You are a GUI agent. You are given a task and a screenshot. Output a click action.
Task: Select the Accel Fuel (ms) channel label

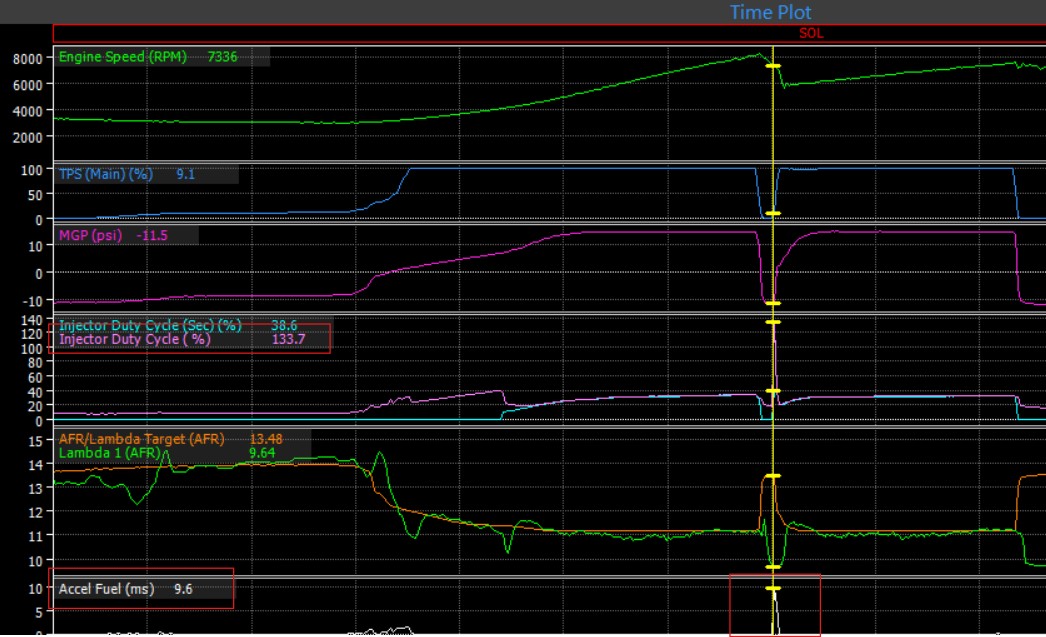(x=106, y=589)
